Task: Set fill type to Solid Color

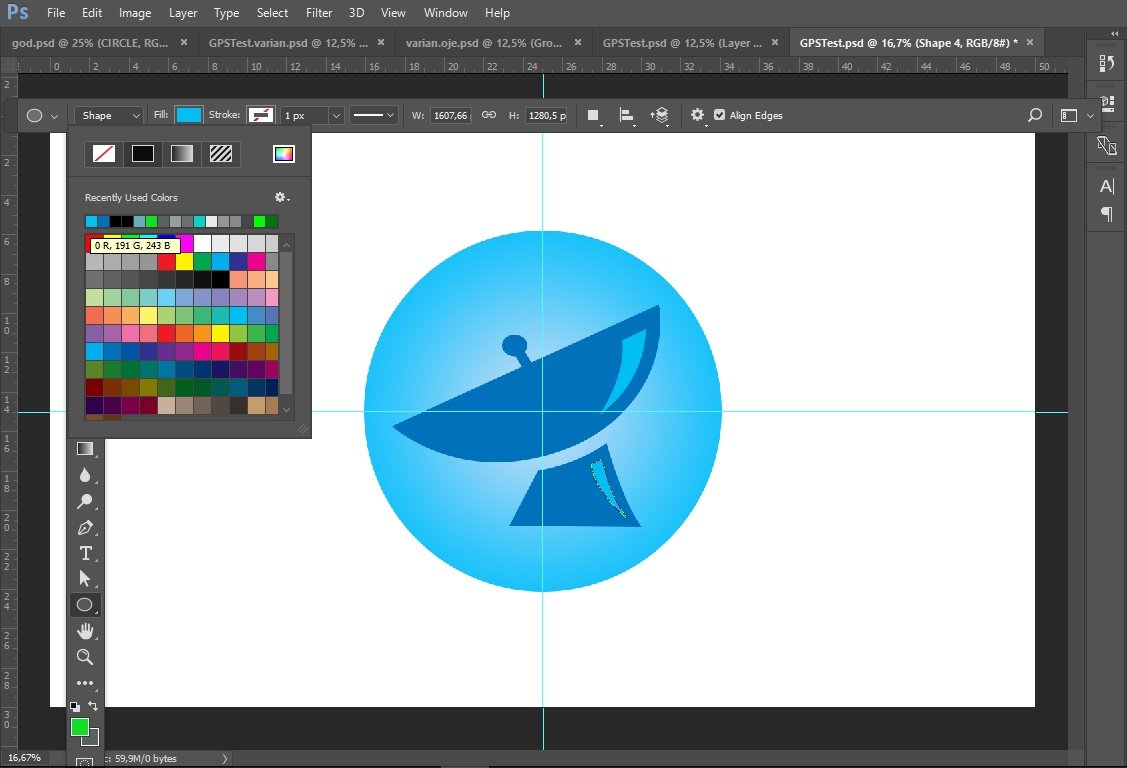Action: coord(142,154)
